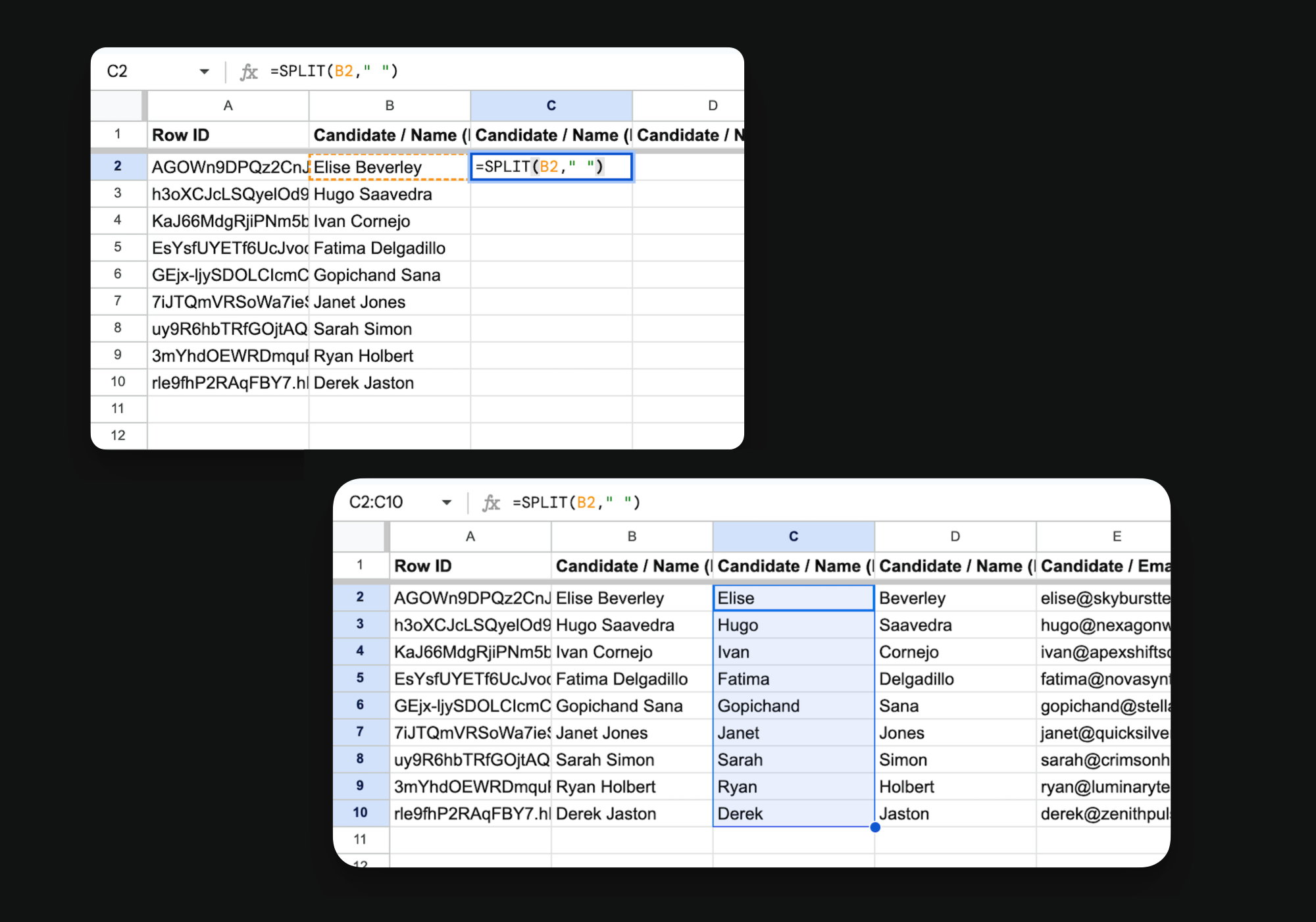Click cell 'Elise' in bottom sheet column C
The width and height of the screenshot is (1316, 922).
pyautogui.click(x=794, y=598)
